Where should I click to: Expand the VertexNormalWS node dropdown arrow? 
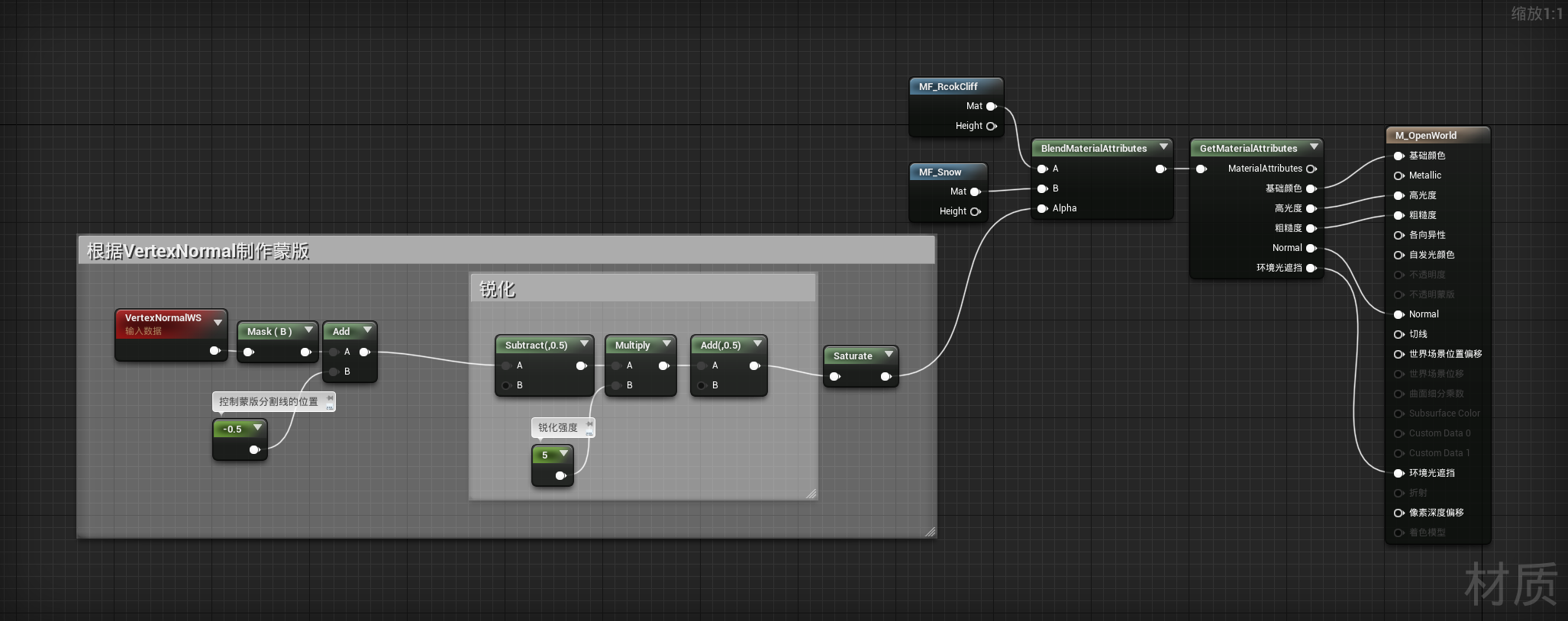coord(218,323)
